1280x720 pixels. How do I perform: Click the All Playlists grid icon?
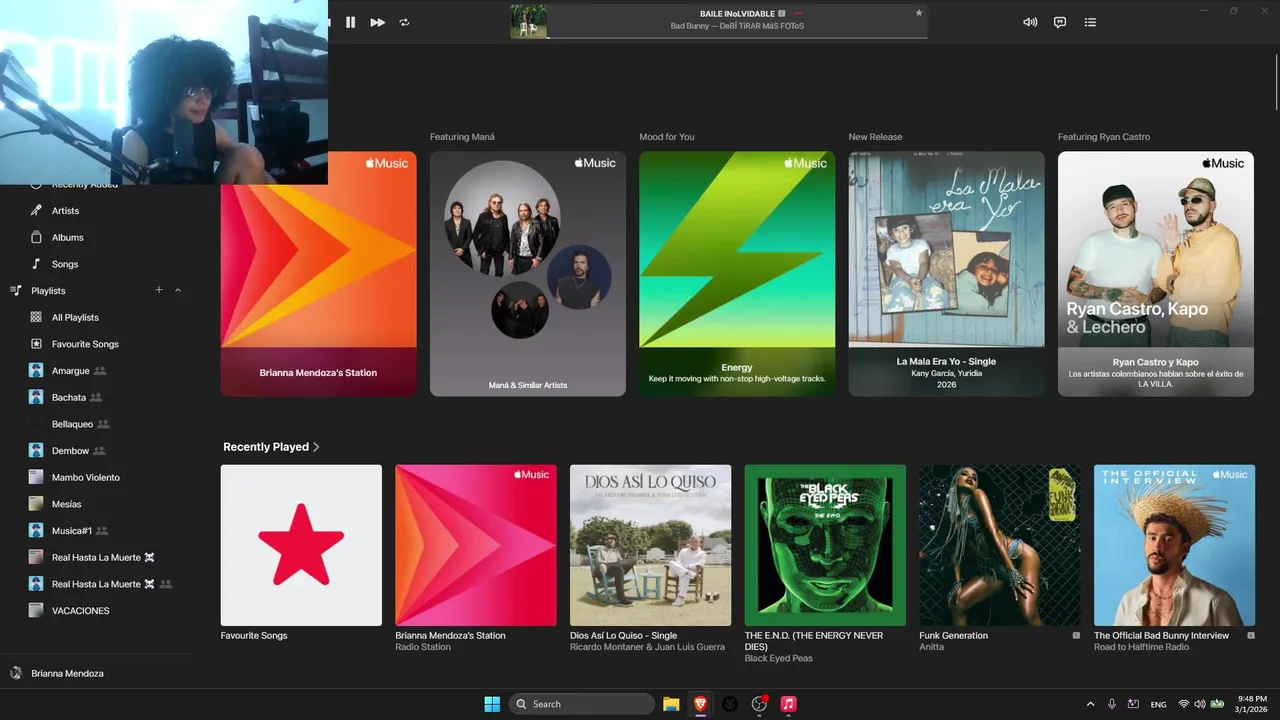click(x=36, y=317)
